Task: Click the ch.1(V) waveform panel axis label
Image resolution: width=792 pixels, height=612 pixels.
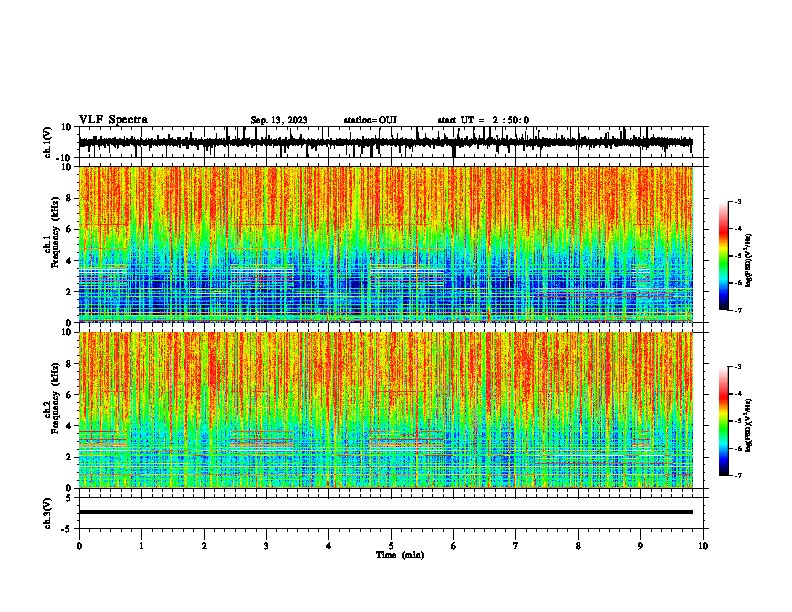Action: (x=48, y=142)
